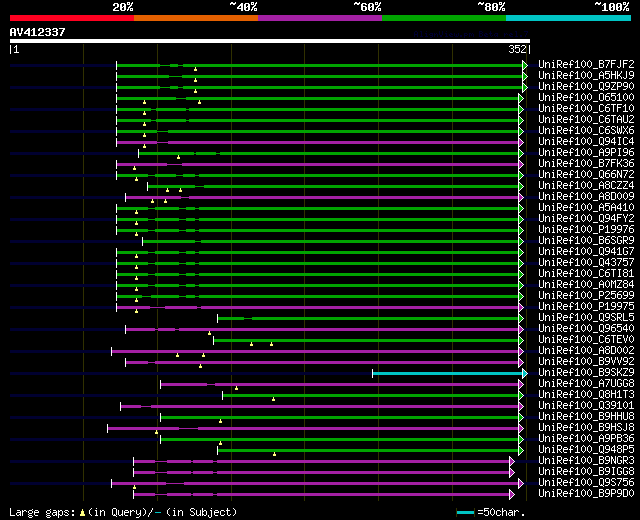Click the AV412337 query name

click(x=37, y=32)
